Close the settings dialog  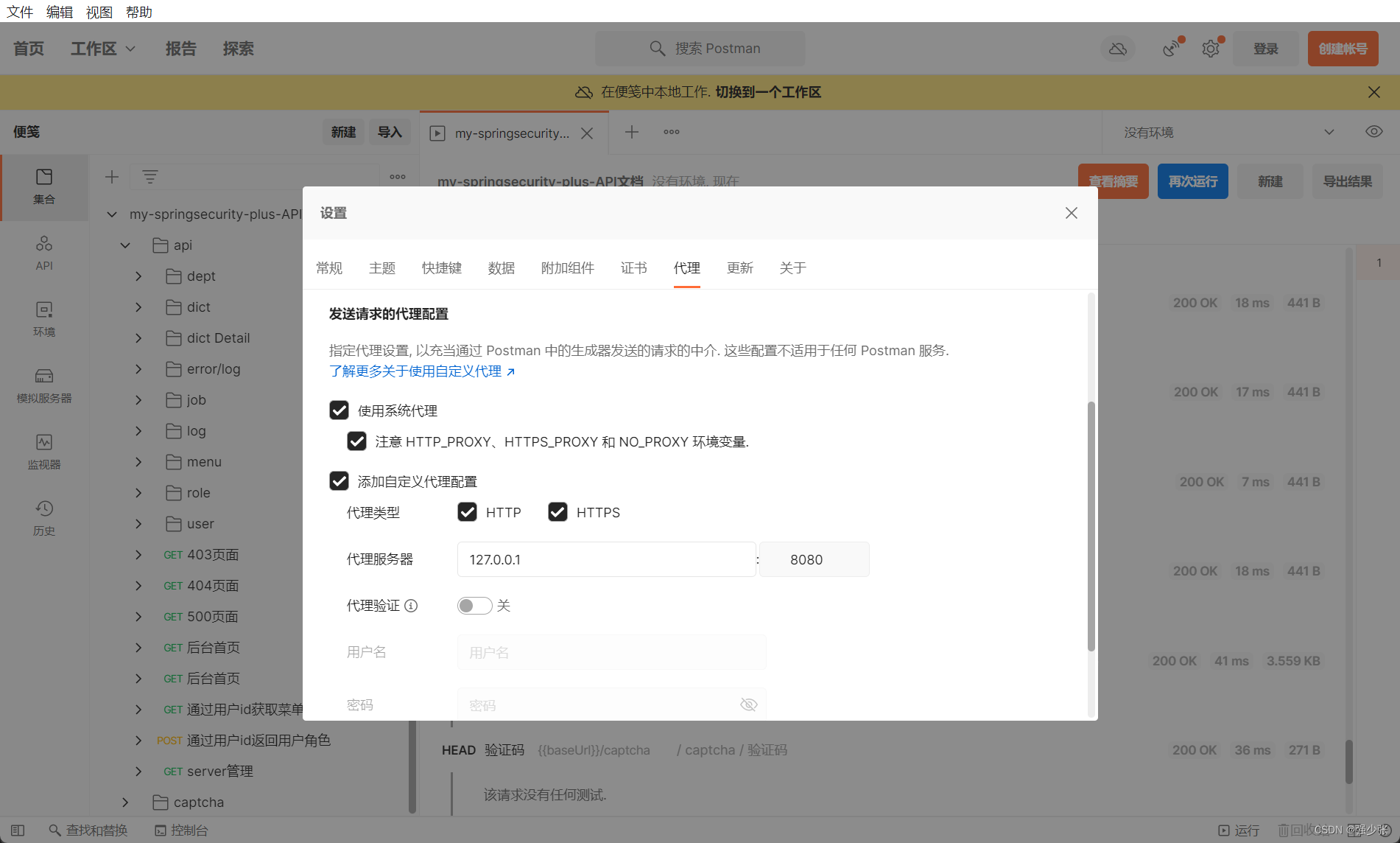coord(1072,213)
